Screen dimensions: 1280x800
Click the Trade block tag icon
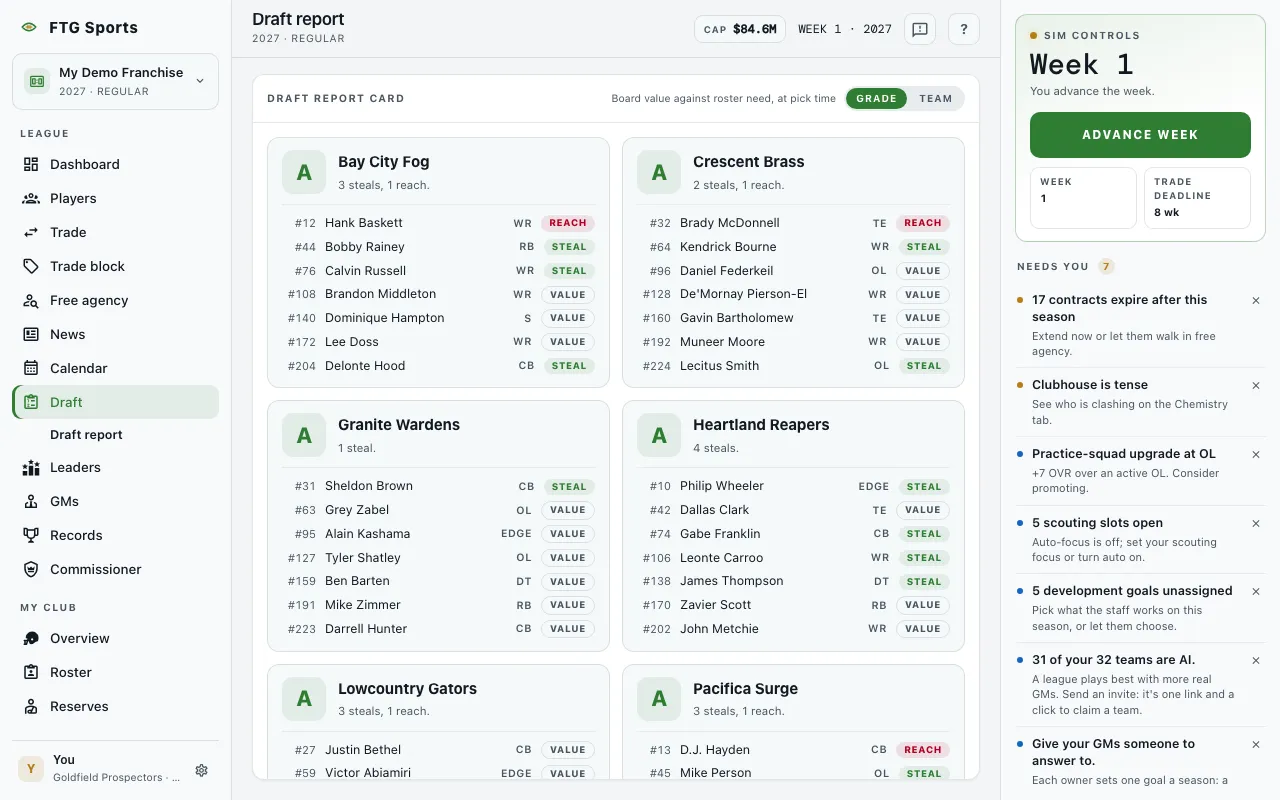[x=31, y=266]
